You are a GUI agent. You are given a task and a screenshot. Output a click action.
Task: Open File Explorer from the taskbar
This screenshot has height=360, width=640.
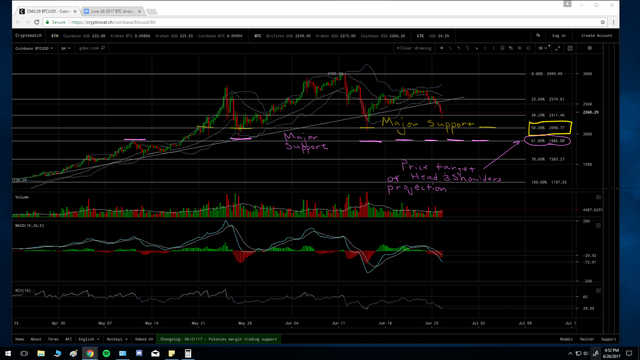point(41,353)
